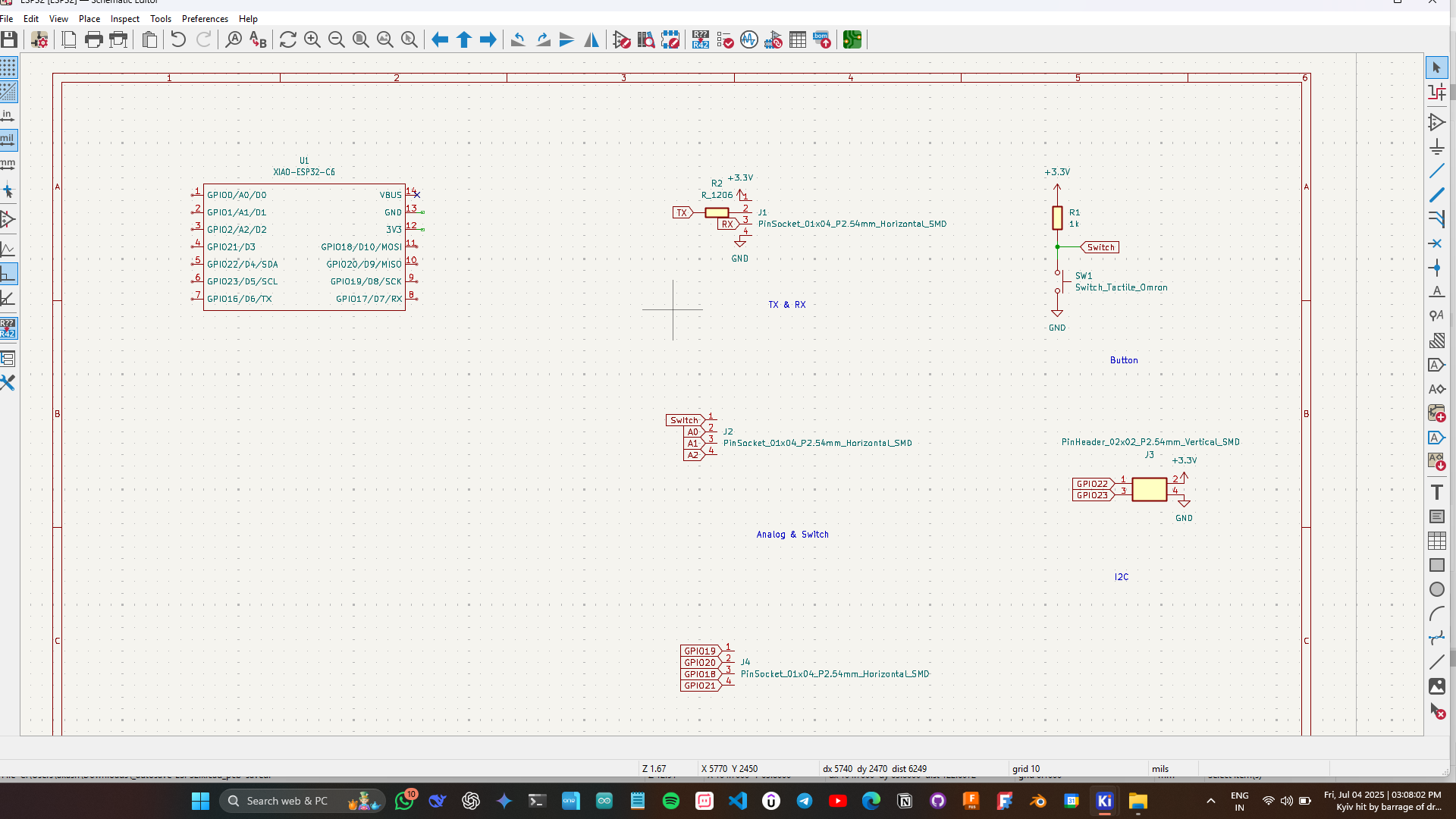Image resolution: width=1456 pixels, height=819 pixels.
Task: Select the arrow selection tool
Action: click(x=1436, y=67)
